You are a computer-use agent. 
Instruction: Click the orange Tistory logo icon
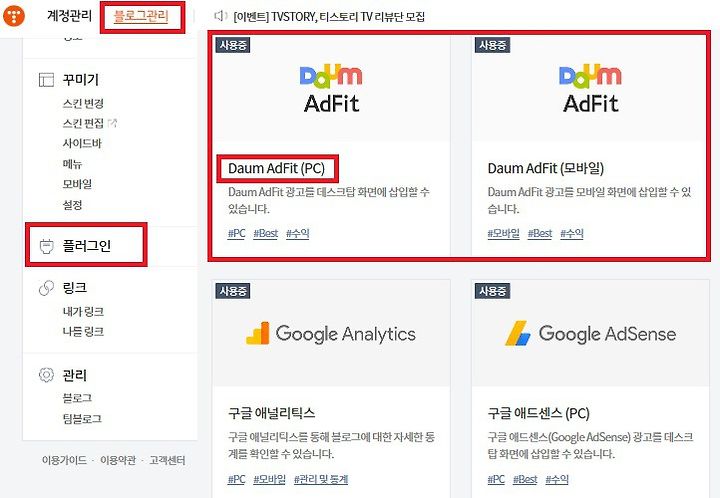pyautogui.click(x=13, y=16)
